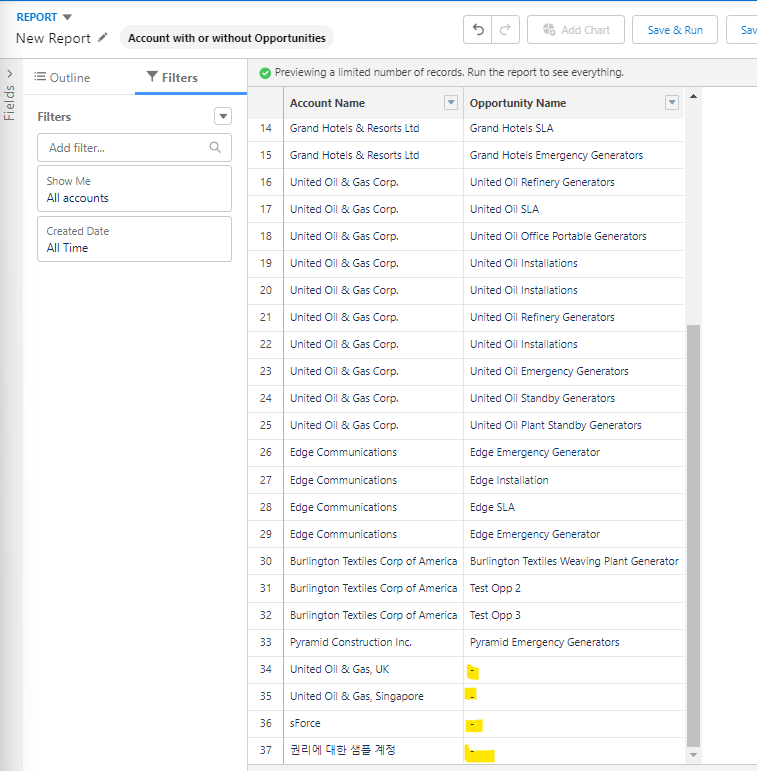Click scrollbar down arrow in table
Screen dimensions: 757x771
pos(693,755)
